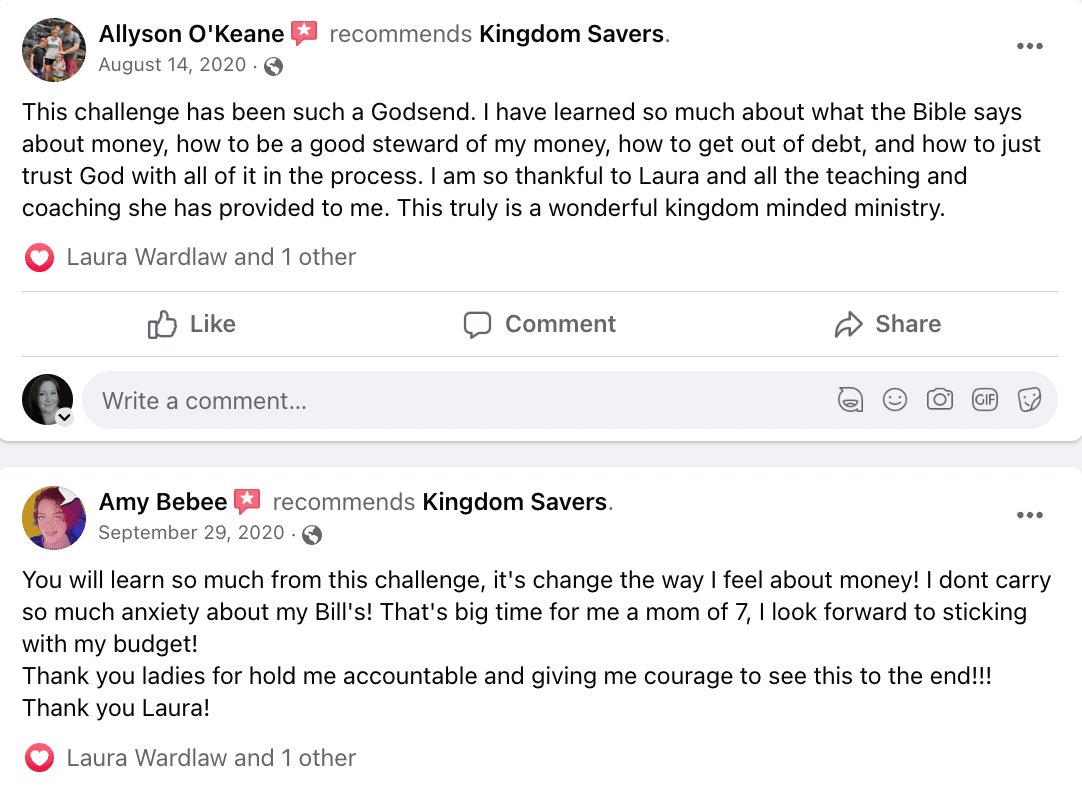Viewport: 1082px width, 788px height.
Task: Open the emoji picker in comment box
Action: [x=895, y=401]
